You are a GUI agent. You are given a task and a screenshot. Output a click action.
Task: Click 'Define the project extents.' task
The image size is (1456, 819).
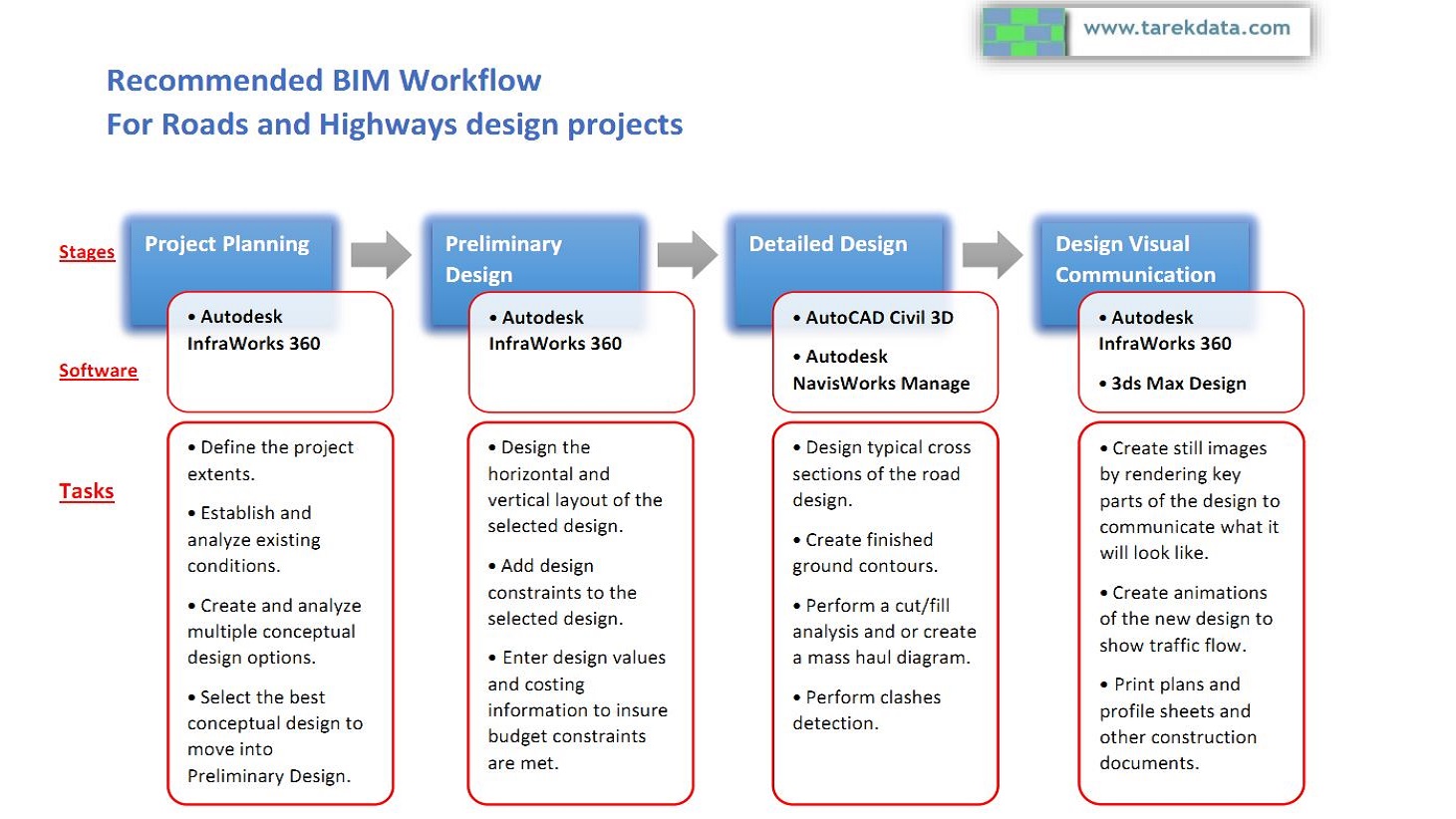point(270,460)
